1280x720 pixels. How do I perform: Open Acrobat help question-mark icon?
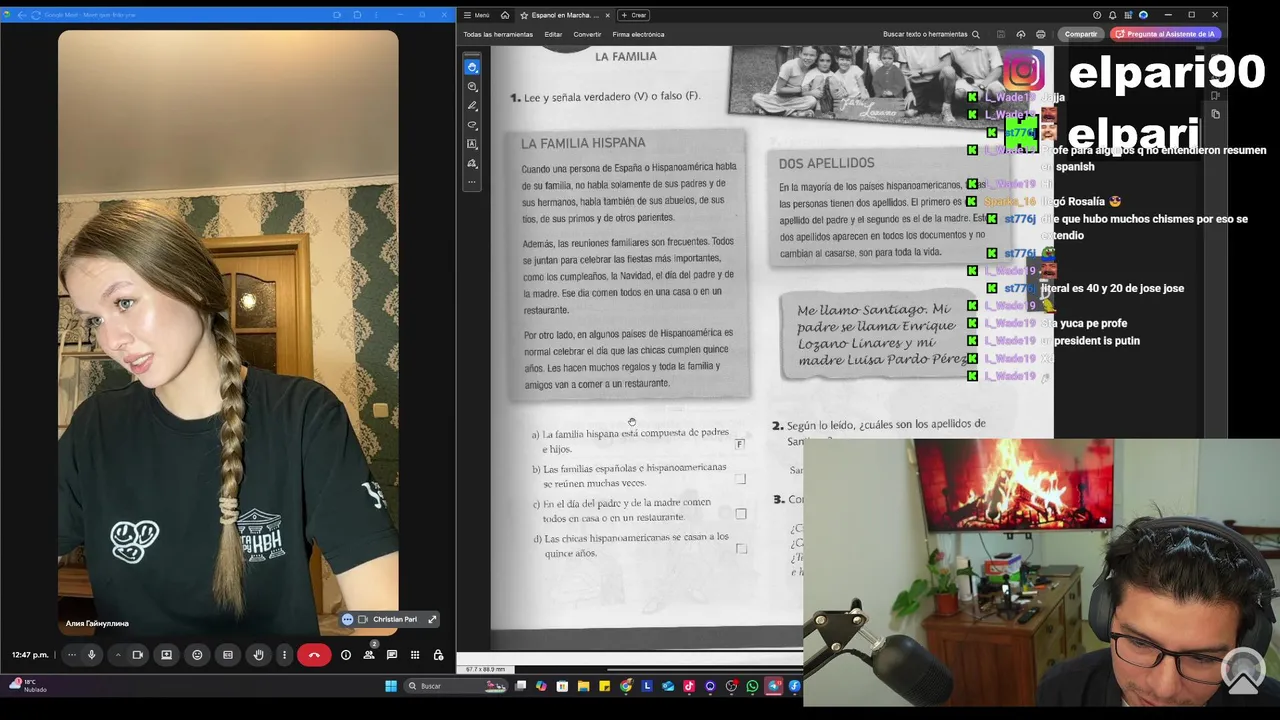point(1097,15)
